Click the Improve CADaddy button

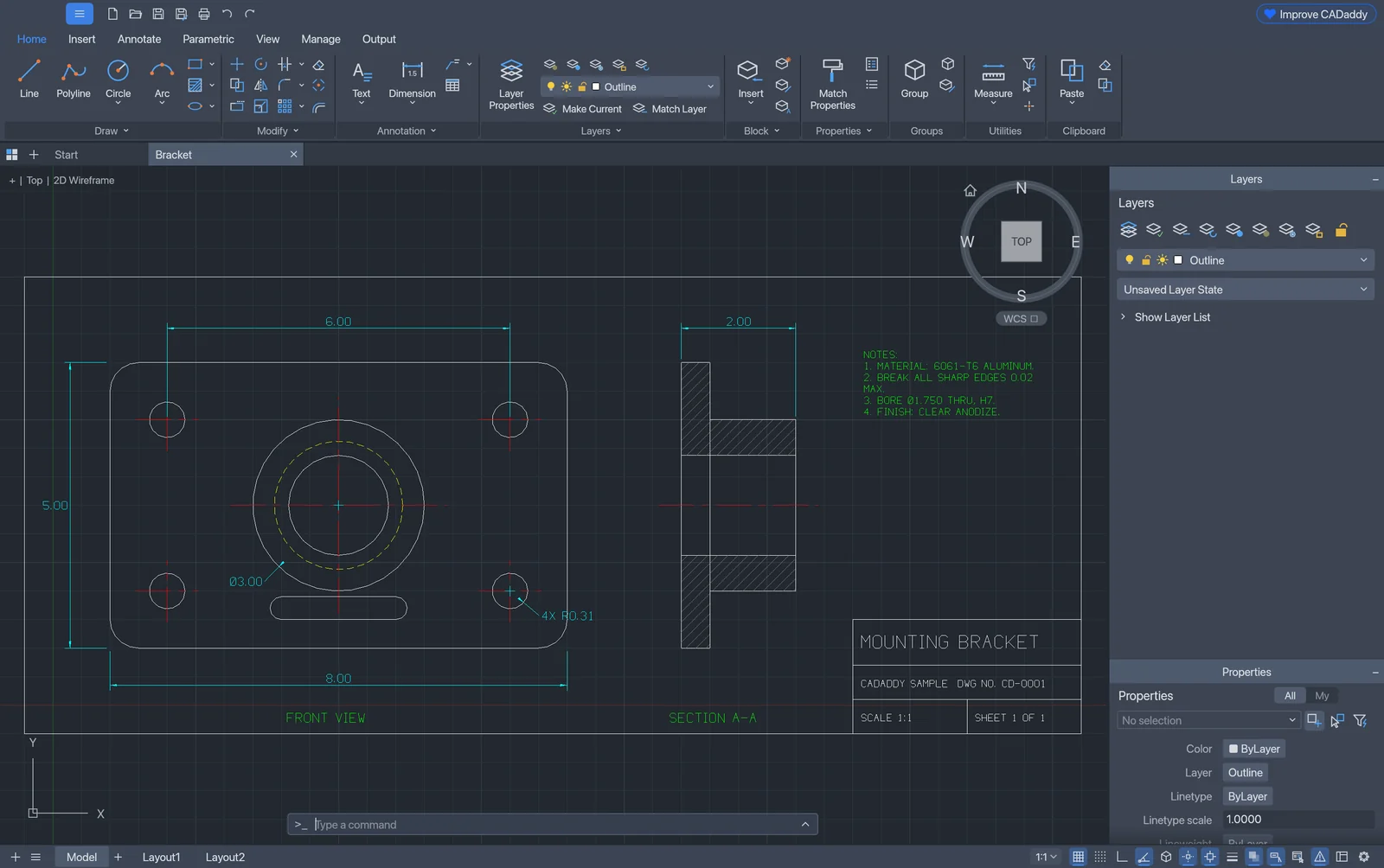[1316, 14]
